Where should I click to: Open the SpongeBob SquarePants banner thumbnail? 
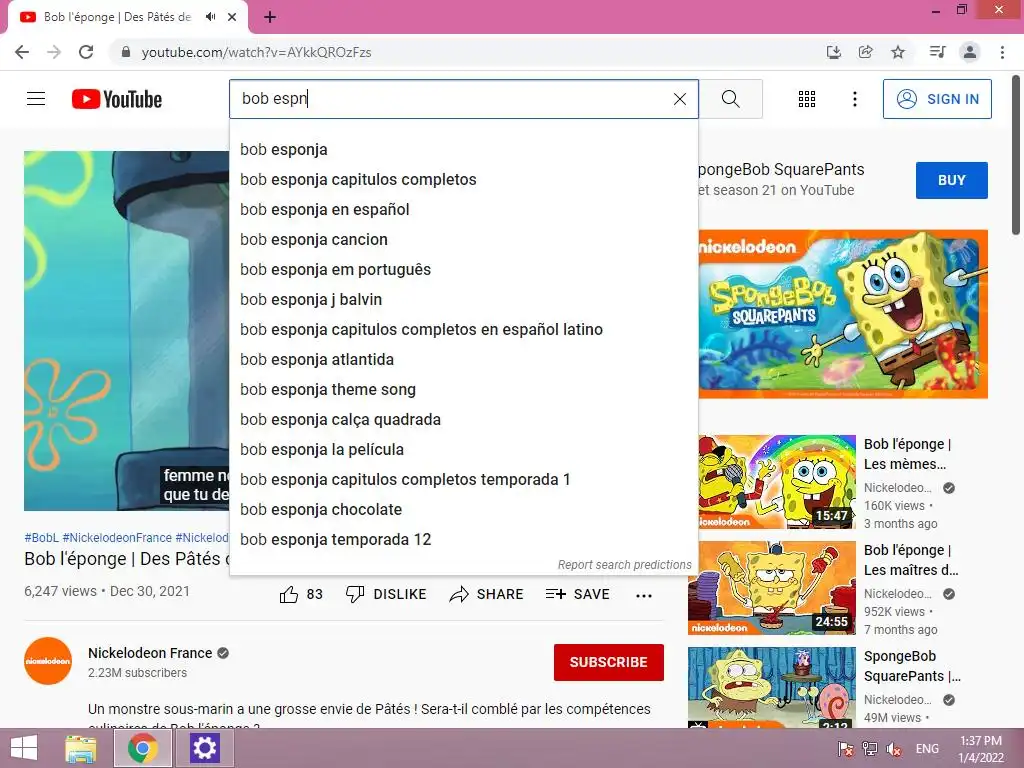point(843,314)
